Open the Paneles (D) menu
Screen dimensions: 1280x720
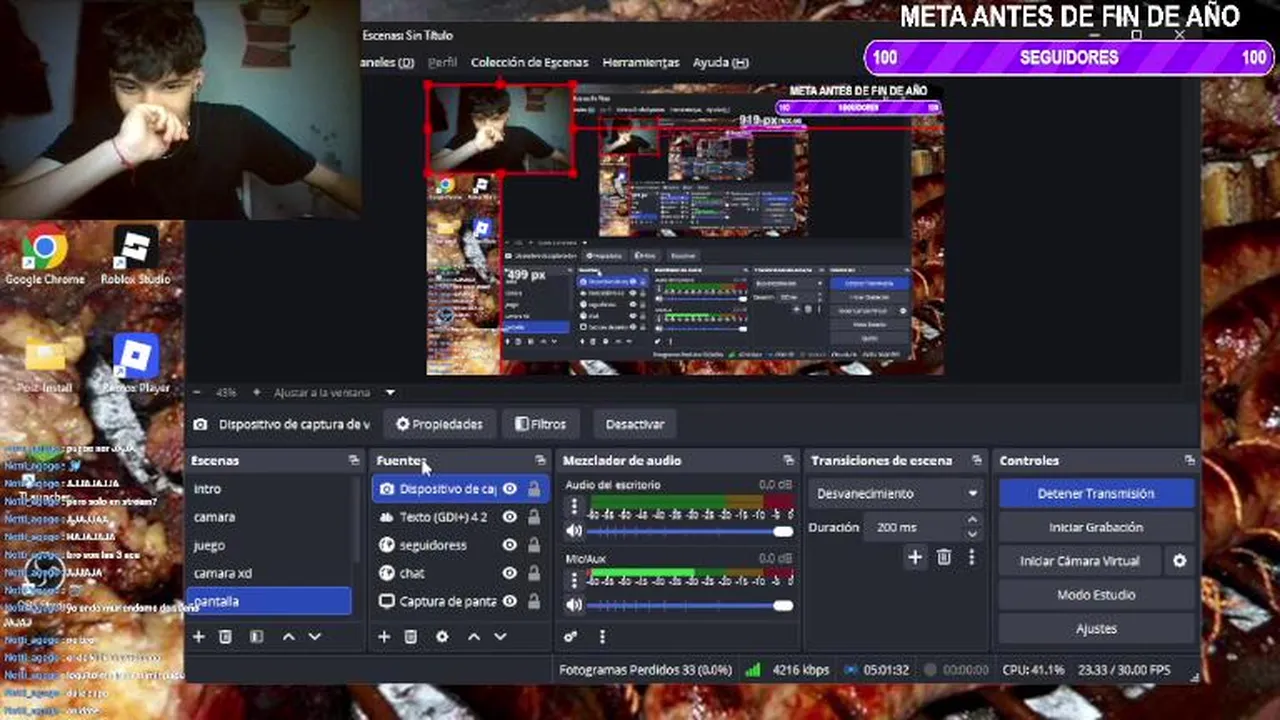[387, 62]
